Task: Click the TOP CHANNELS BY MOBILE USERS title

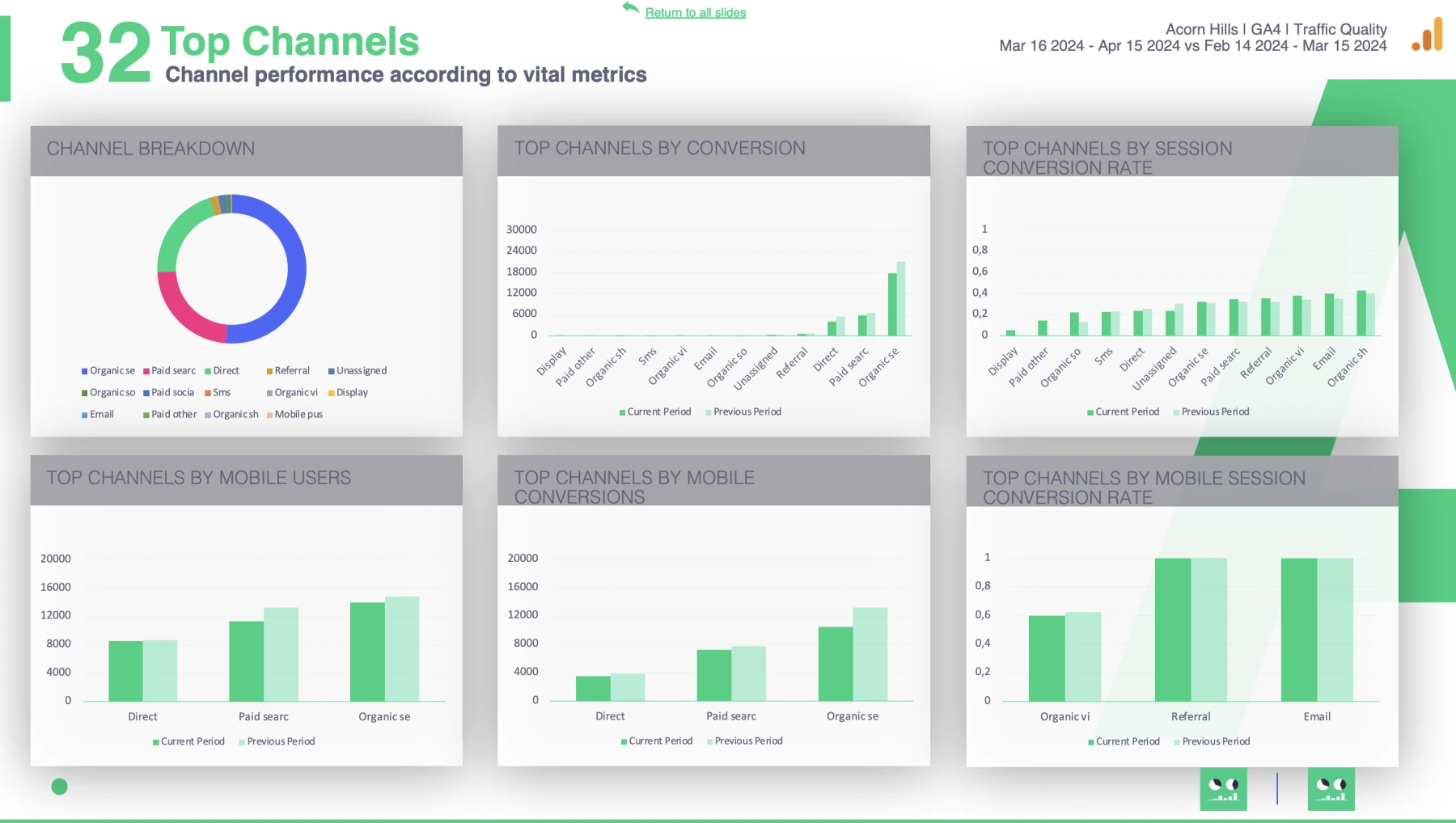Action: [x=198, y=478]
